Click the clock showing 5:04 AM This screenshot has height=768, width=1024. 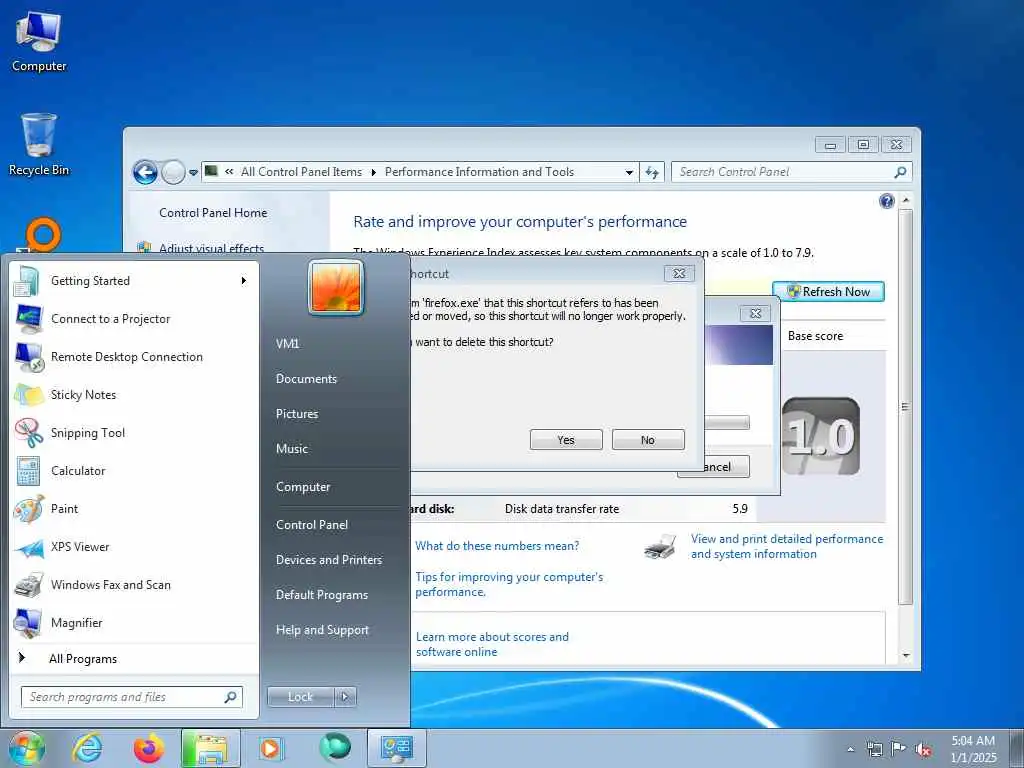click(x=973, y=749)
